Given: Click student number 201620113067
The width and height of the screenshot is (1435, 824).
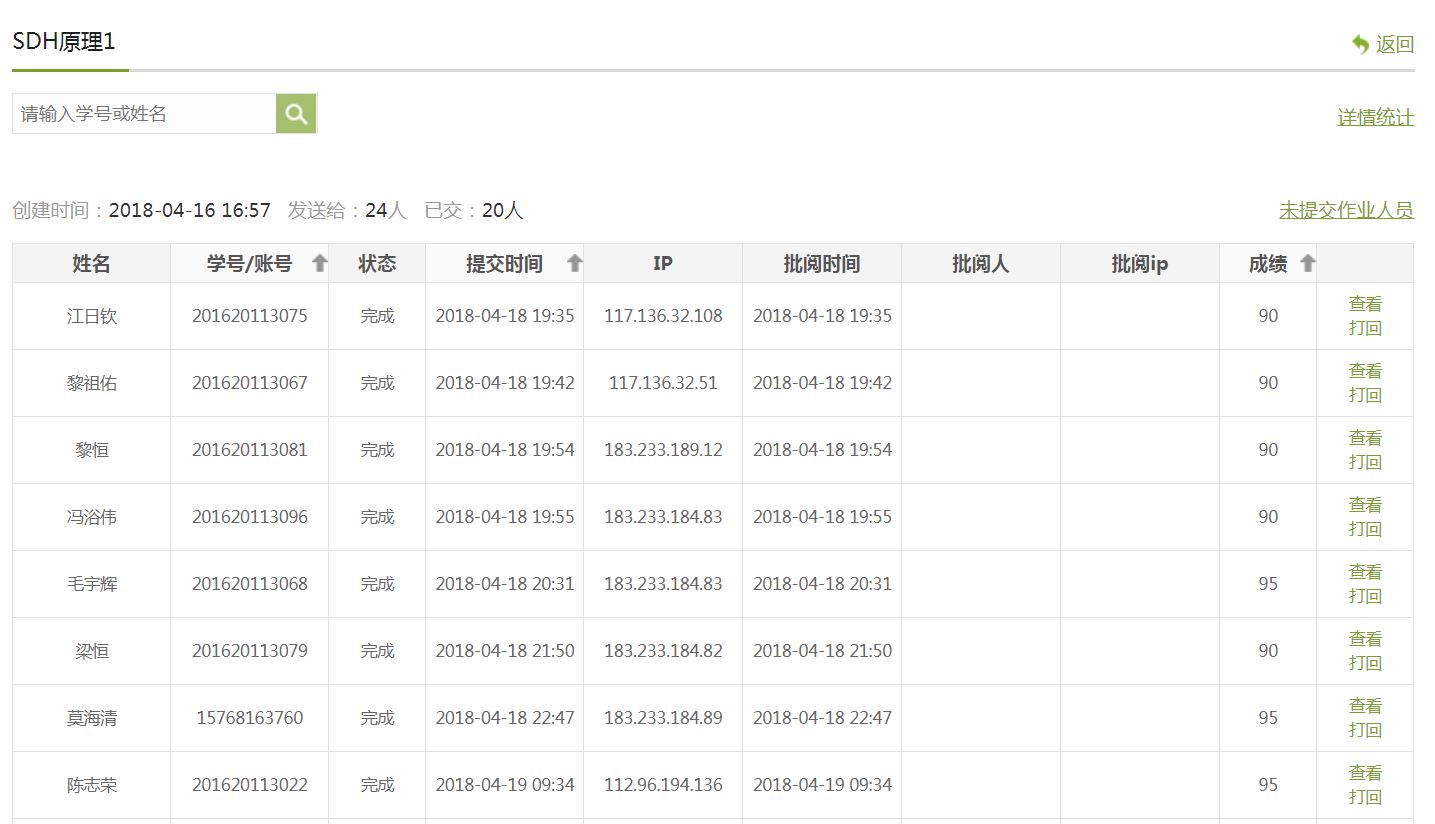Looking at the screenshot, I should click(250, 383).
